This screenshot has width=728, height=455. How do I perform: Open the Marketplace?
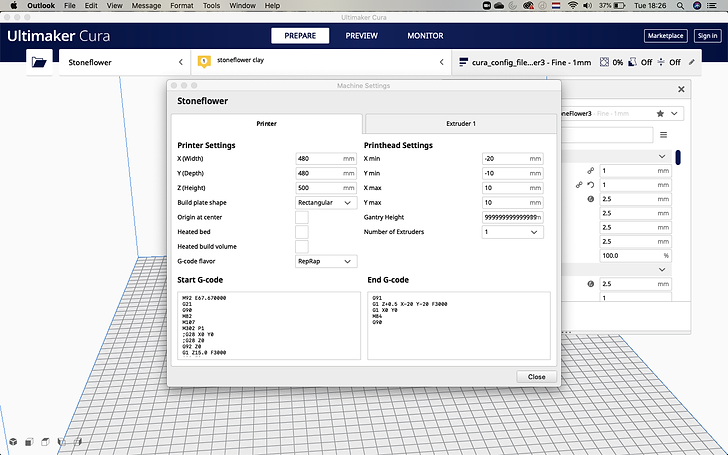(x=665, y=36)
